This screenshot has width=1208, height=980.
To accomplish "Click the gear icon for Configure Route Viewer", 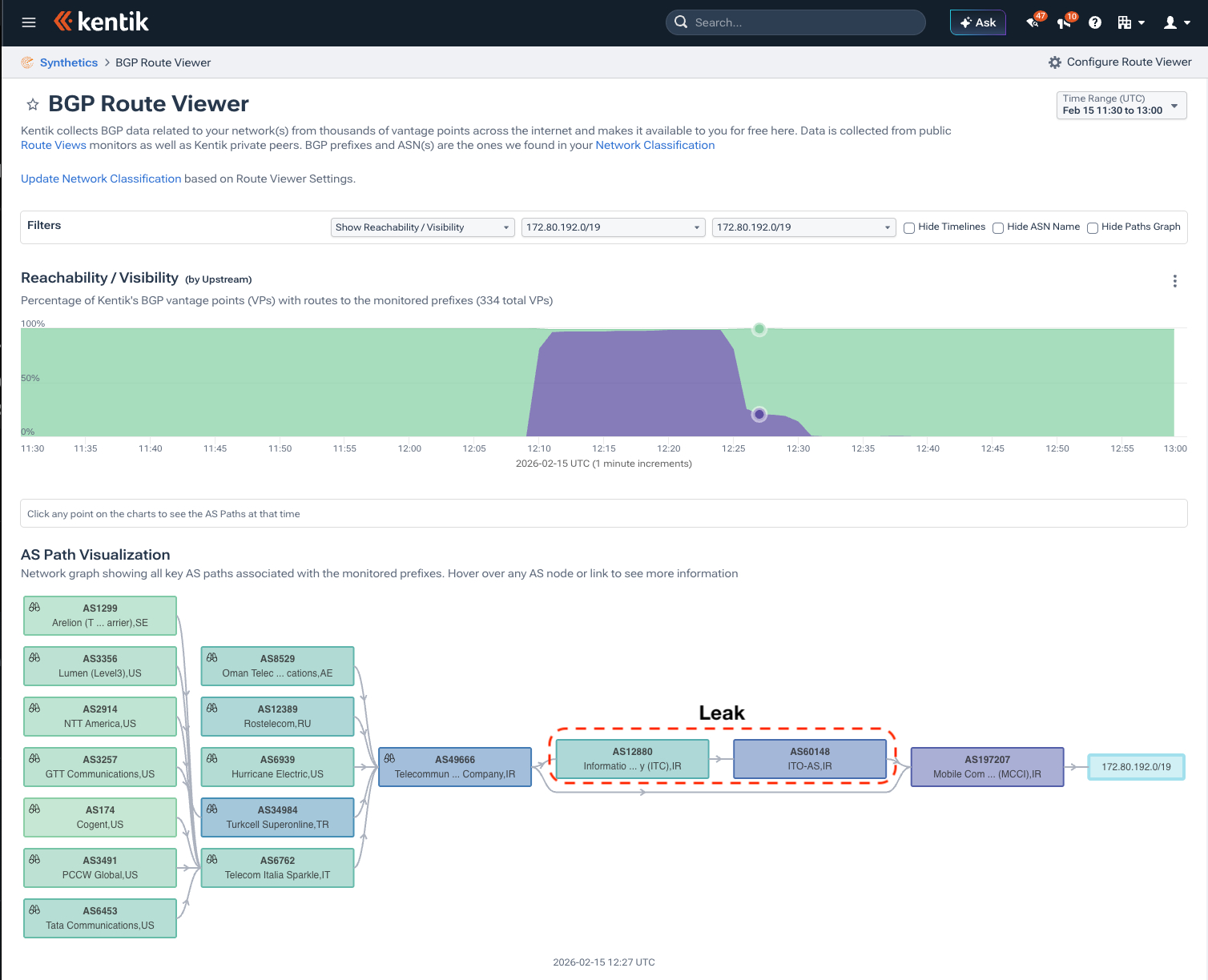I will pyautogui.click(x=1054, y=62).
